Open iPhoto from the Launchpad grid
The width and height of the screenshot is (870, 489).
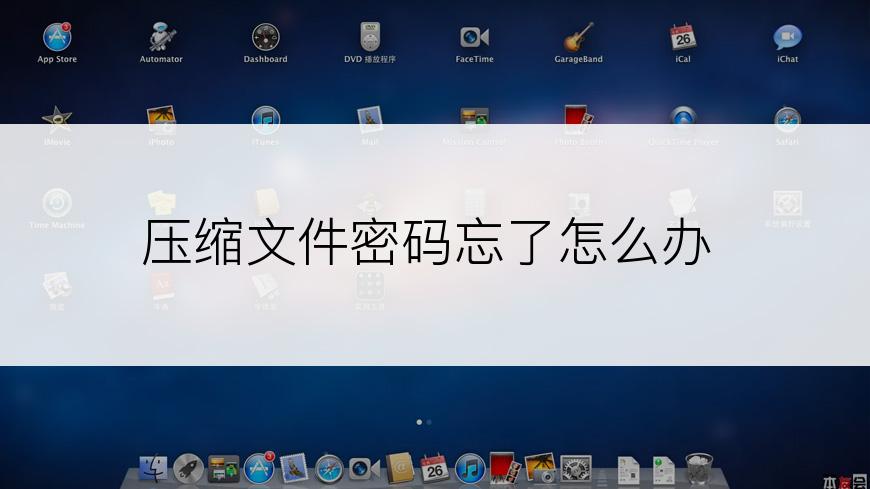coord(161,119)
